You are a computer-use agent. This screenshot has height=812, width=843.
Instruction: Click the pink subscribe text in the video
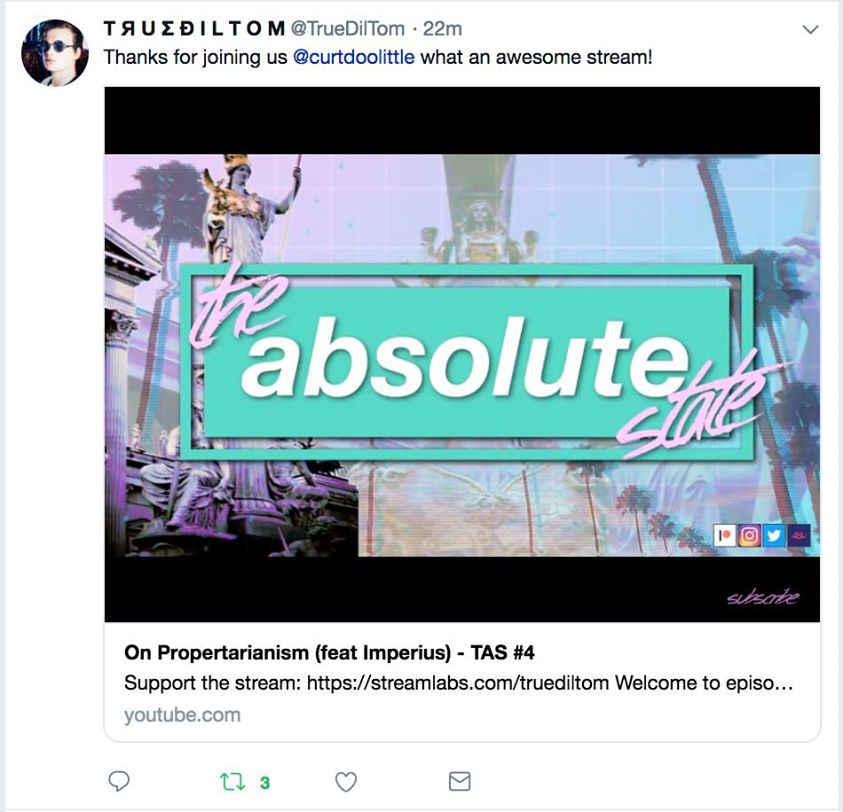coord(763,597)
